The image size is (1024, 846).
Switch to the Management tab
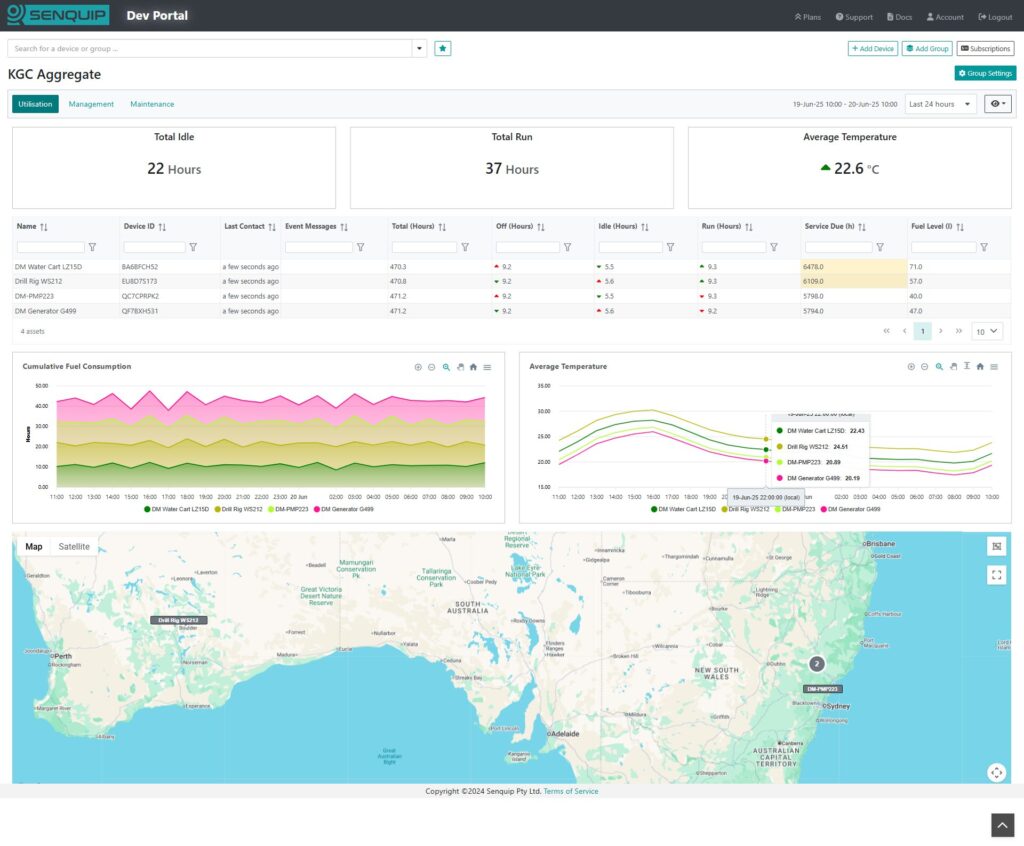(91, 104)
